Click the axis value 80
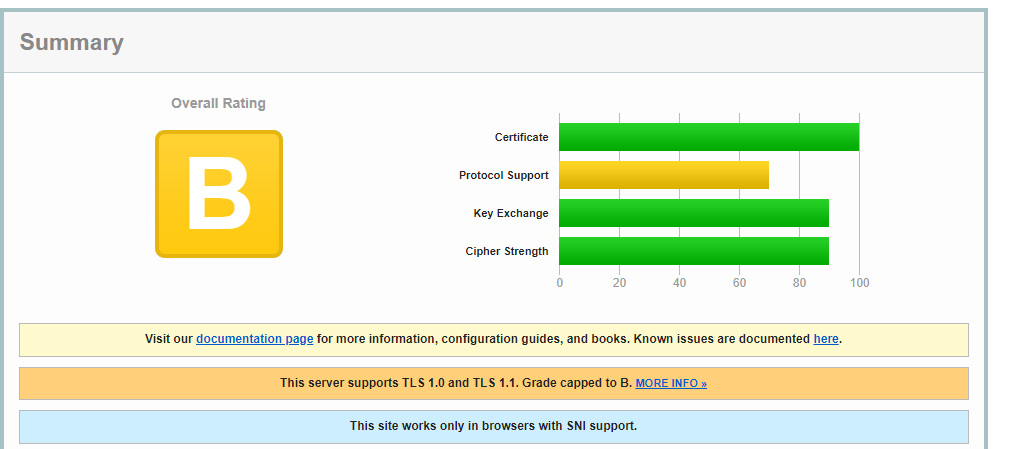Image resolution: width=1032 pixels, height=449 pixels. click(800, 283)
